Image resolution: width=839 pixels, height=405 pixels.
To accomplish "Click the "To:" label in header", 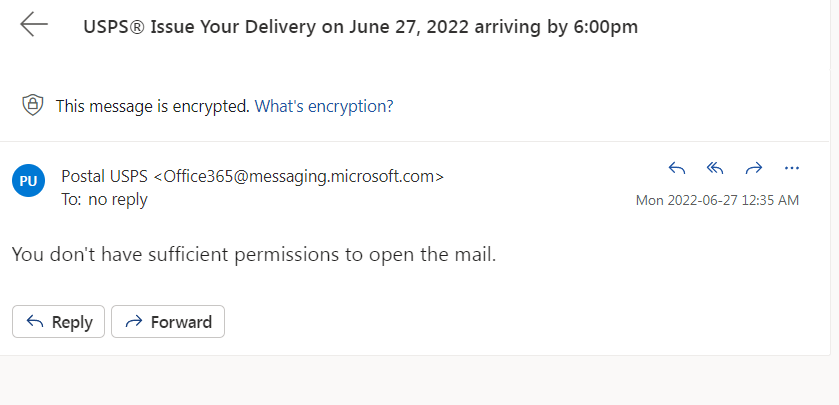I will 72,200.
